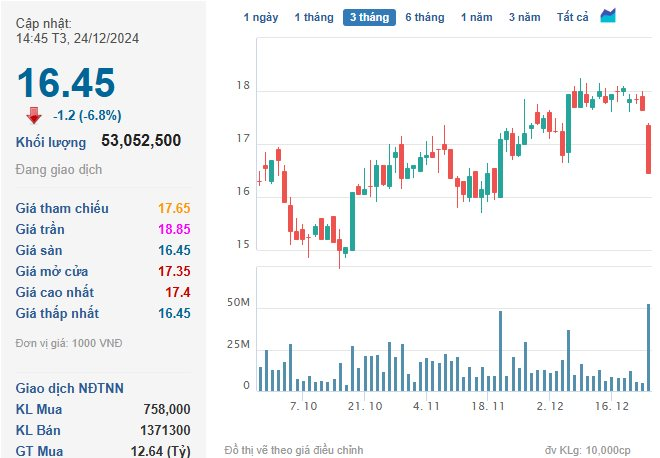Click the highest price 17.4

click(178, 293)
